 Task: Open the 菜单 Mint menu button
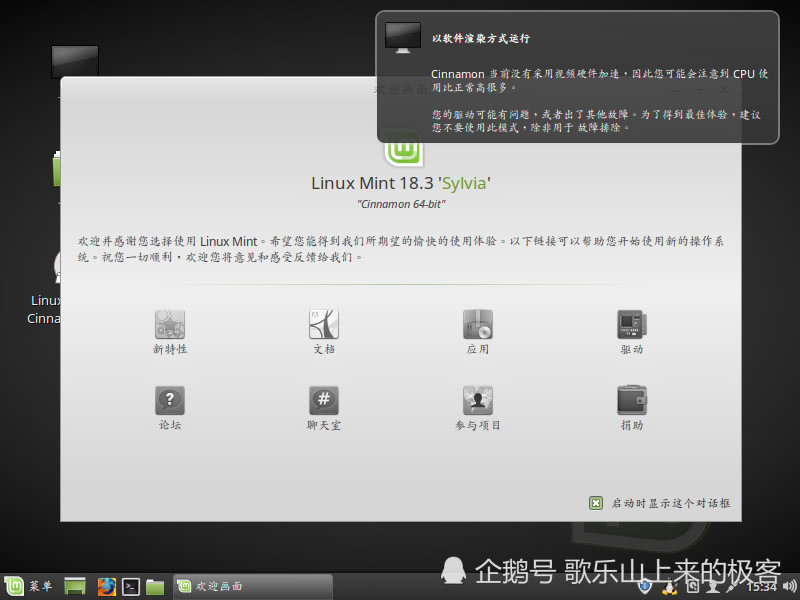point(29,586)
